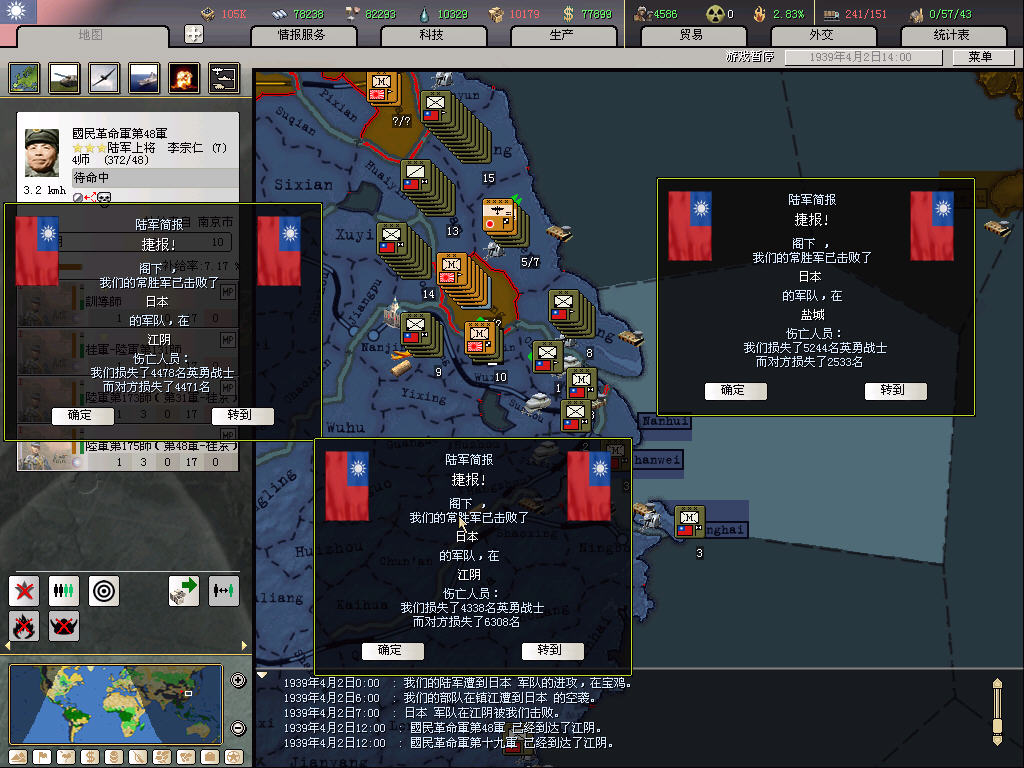Open the 科技 technology tab

click(x=432, y=35)
